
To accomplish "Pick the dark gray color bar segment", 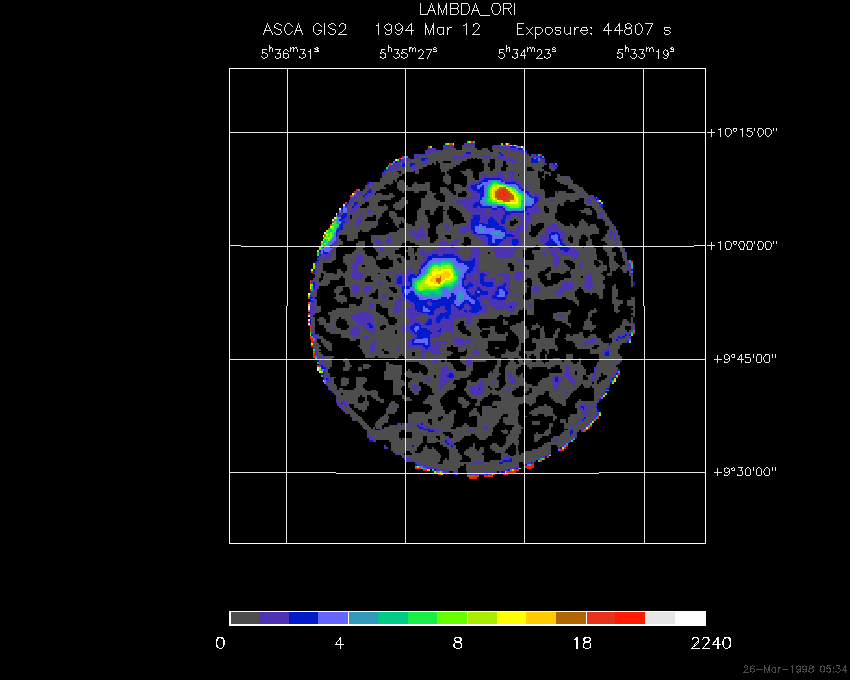I will [244, 618].
